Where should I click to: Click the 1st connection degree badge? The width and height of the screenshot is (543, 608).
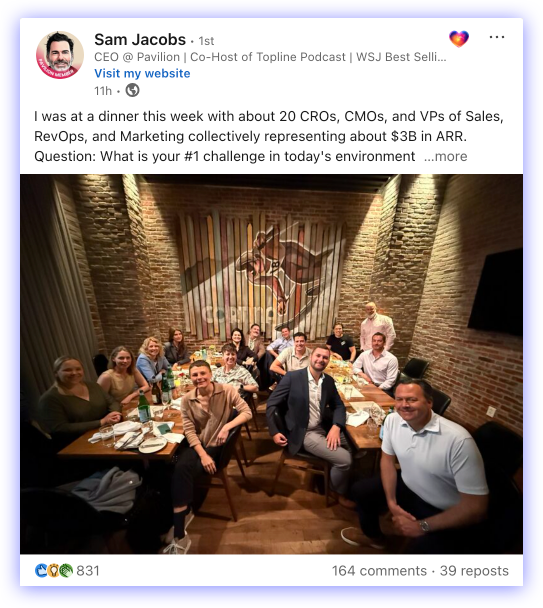click(x=206, y=41)
